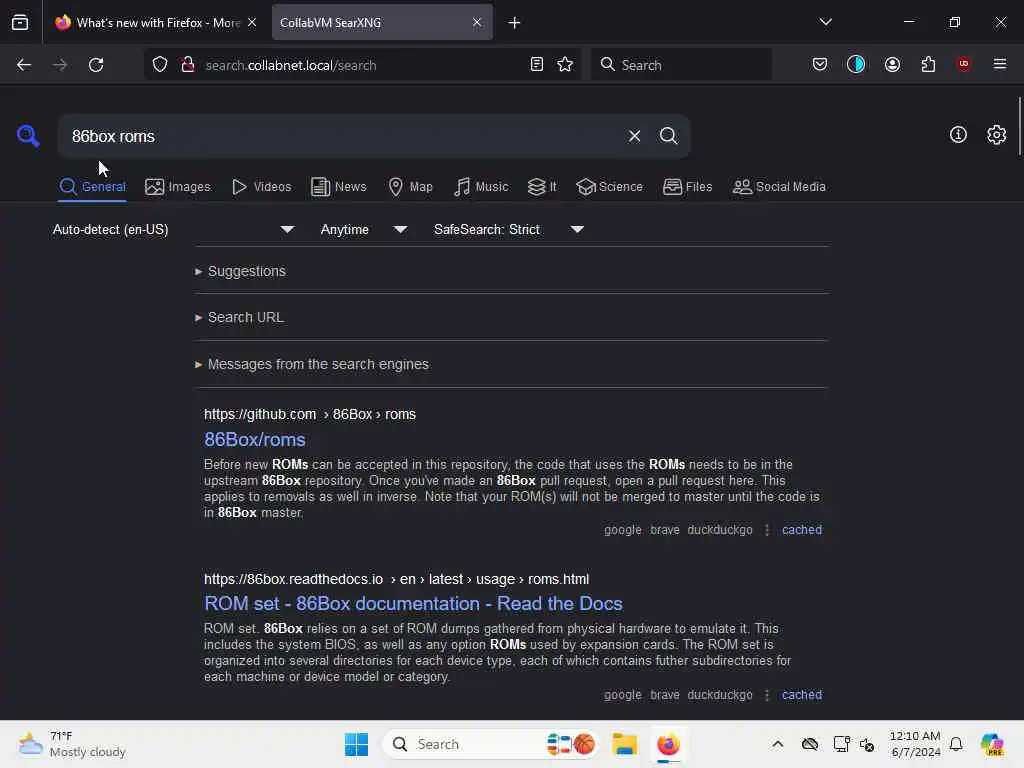
Task: Open the SafeSearch: Strict dropdown
Action: 509,229
